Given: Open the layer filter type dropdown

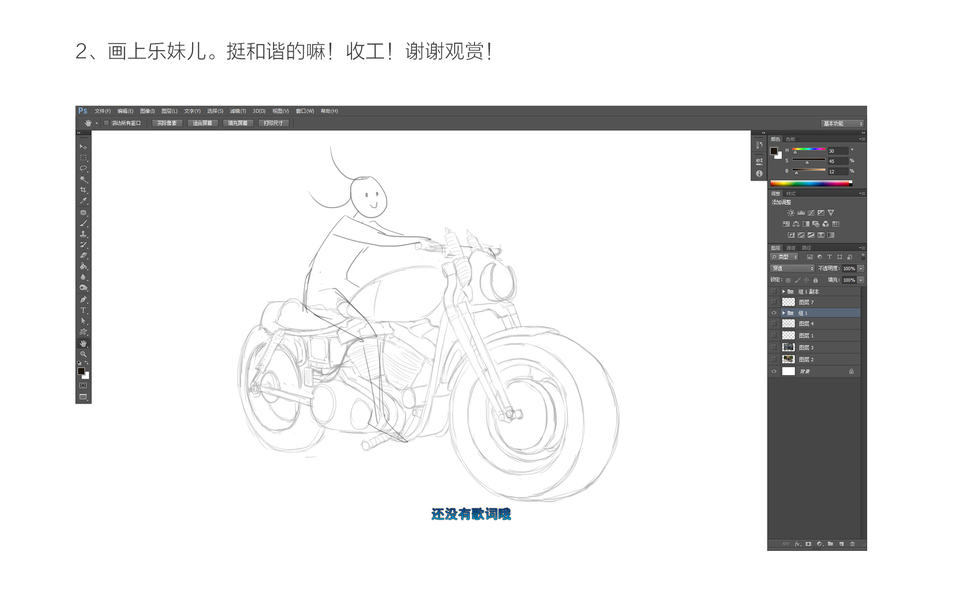Looking at the screenshot, I should pos(784,257).
